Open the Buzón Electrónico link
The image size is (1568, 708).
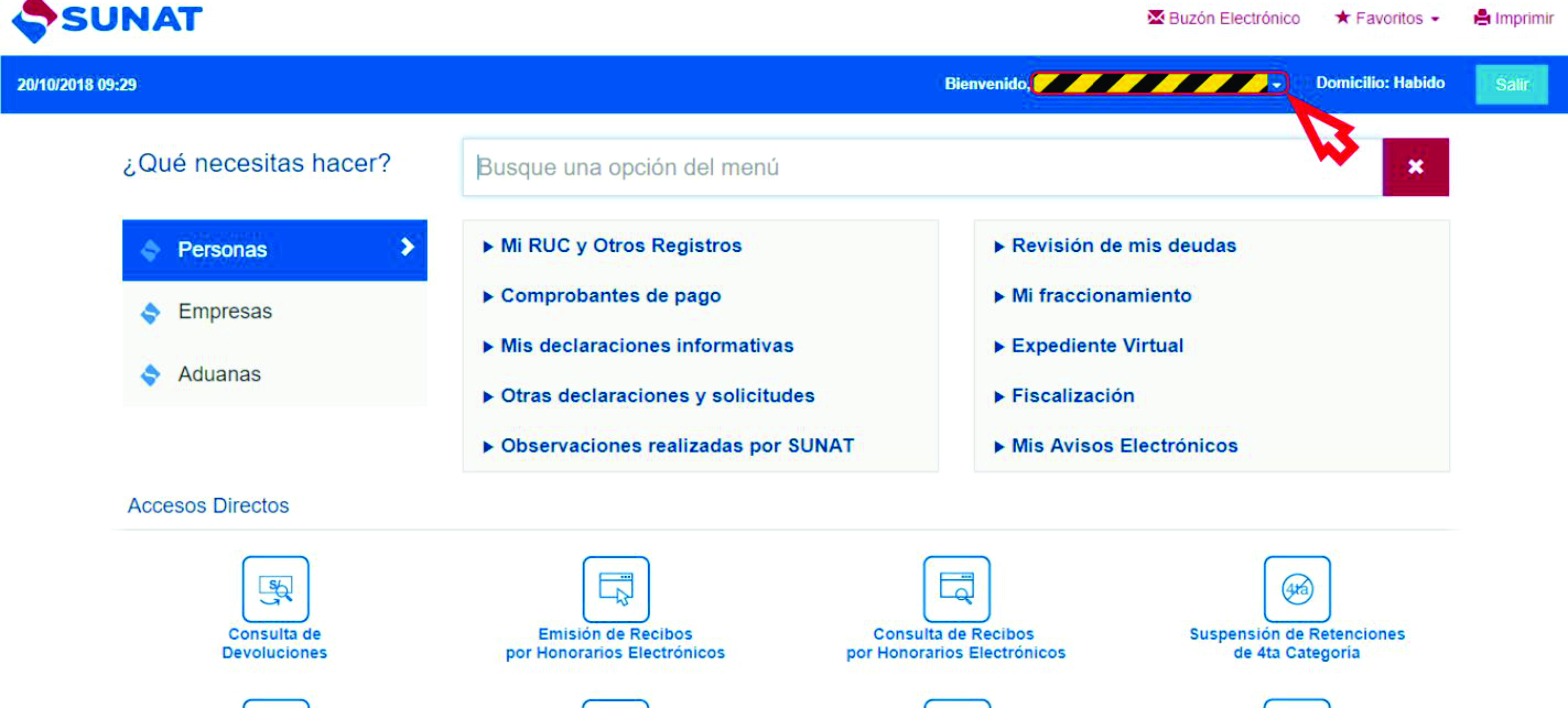coord(1234,18)
